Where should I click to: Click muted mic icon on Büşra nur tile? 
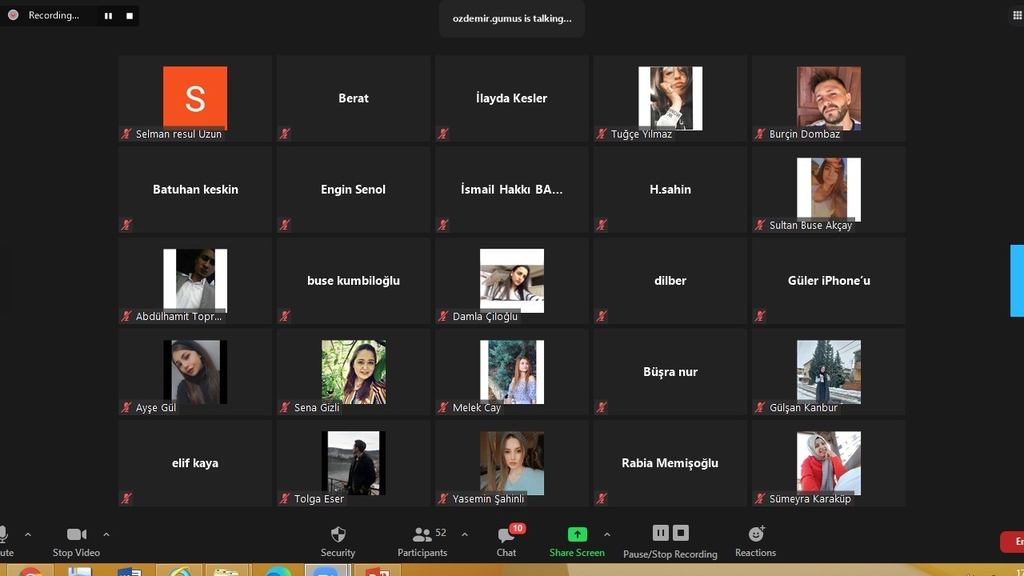[x=601, y=408]
